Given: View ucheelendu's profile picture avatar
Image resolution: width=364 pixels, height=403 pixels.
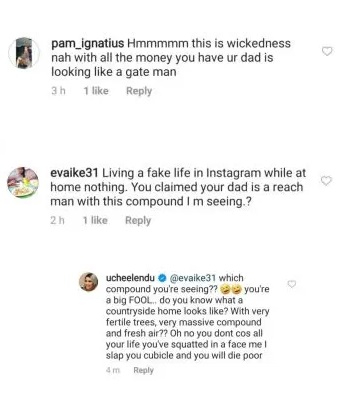Looking at the screenshot, I should pos(88,282).
